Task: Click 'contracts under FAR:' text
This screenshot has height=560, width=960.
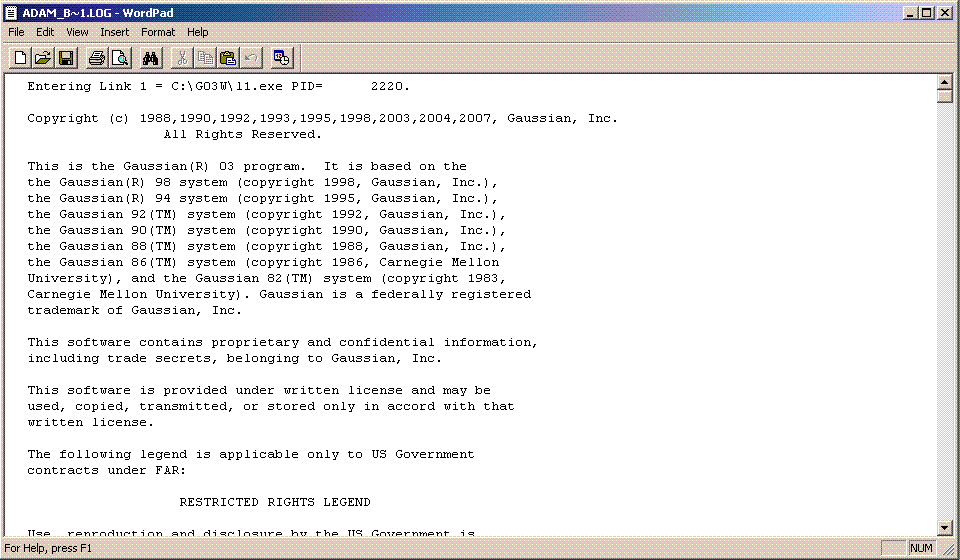Action: (x=107, y=471)
